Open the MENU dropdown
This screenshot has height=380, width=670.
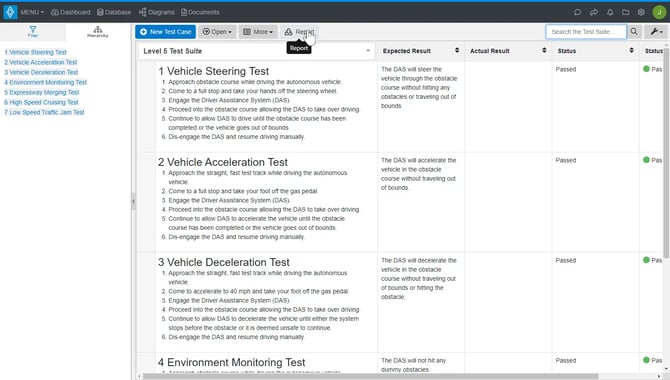pyautogui.click(x=32, y=12)
